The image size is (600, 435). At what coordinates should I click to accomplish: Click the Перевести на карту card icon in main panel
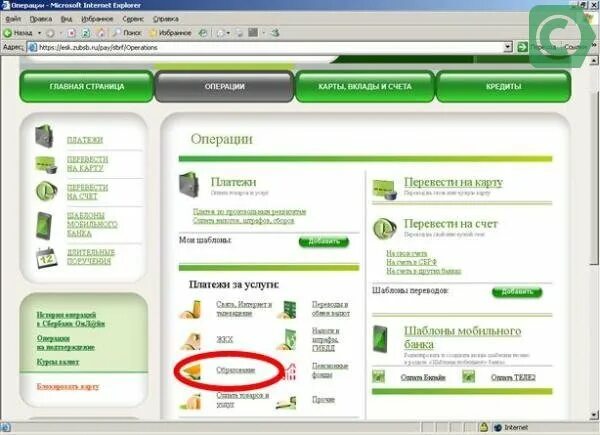[385, 189]
